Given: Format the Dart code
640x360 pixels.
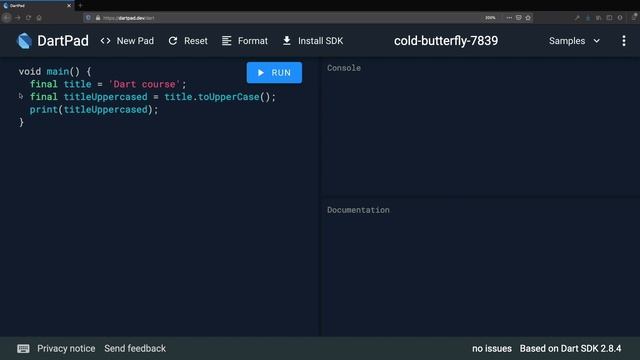Looking at the screenshot, I should (x=245, y=41).
